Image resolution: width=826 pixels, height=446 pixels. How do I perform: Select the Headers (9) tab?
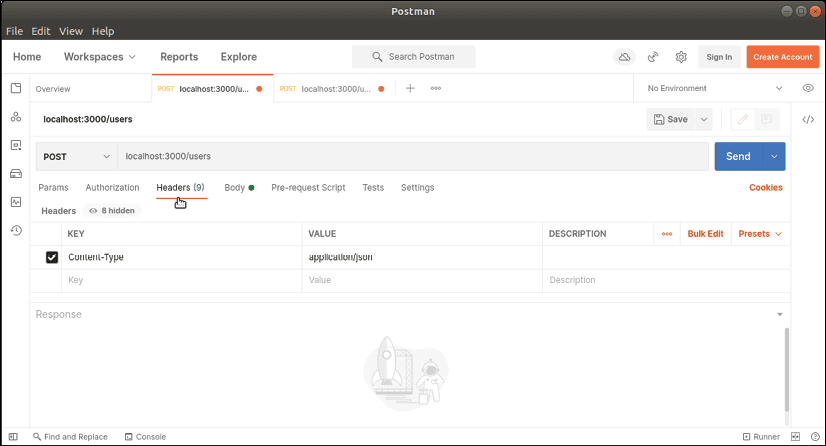[180, 187]
